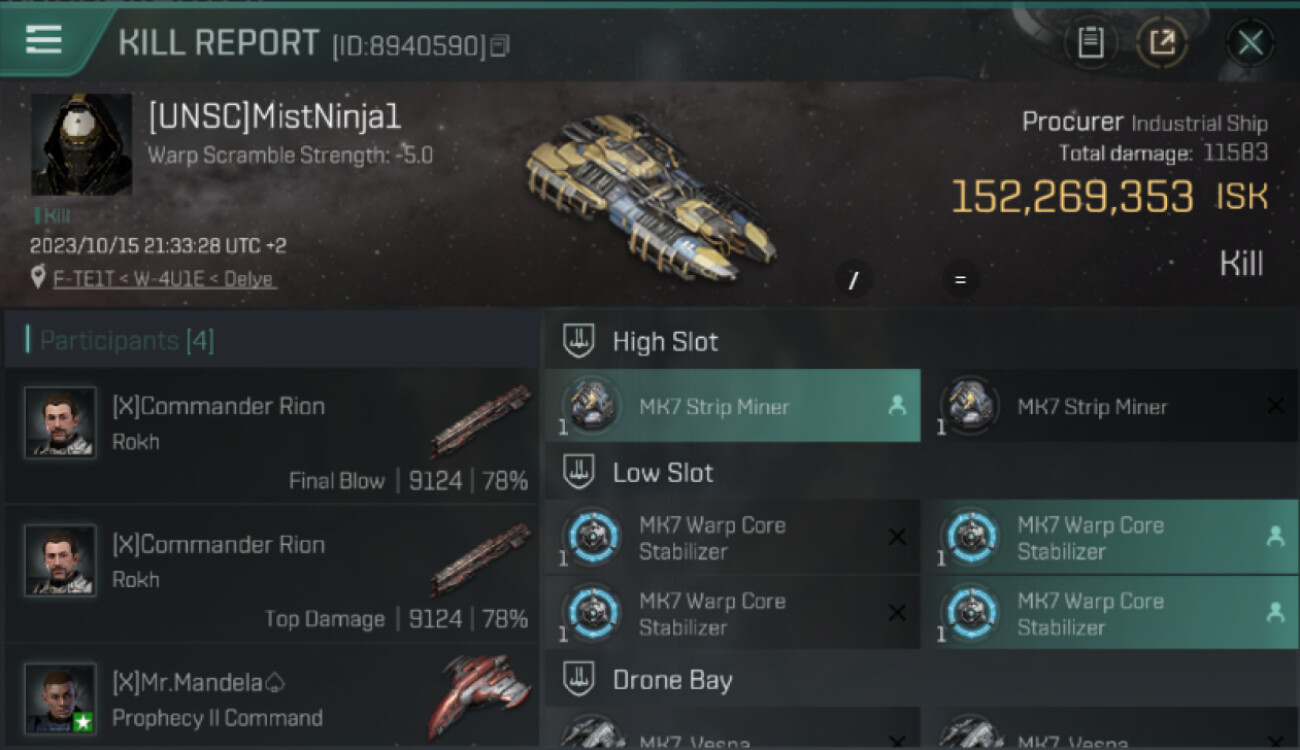Copy the kill report ID icon
Screen dimensions: 1300x750
[x=499, y=46]
